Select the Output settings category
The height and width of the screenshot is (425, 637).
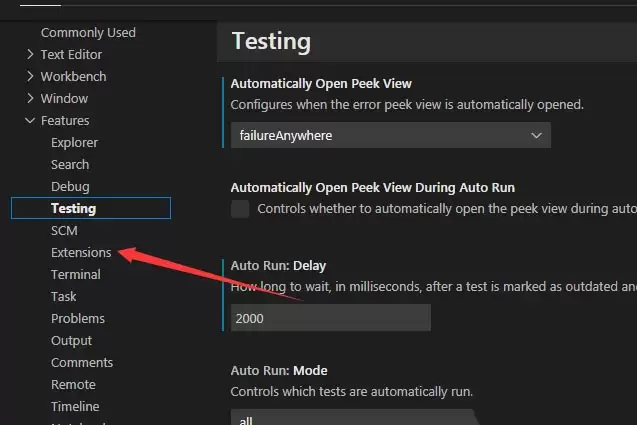(x=71, y=340)
